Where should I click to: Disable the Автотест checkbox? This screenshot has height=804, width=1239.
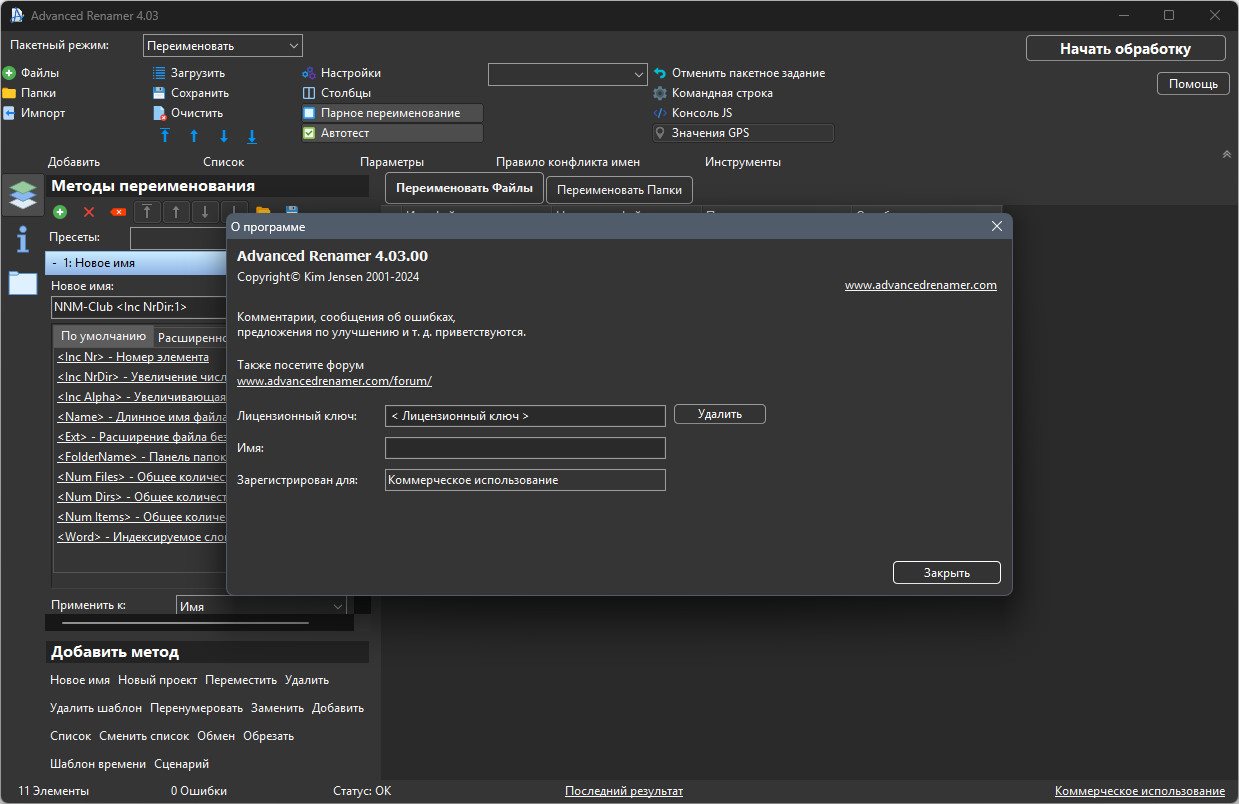click(309, 133)
